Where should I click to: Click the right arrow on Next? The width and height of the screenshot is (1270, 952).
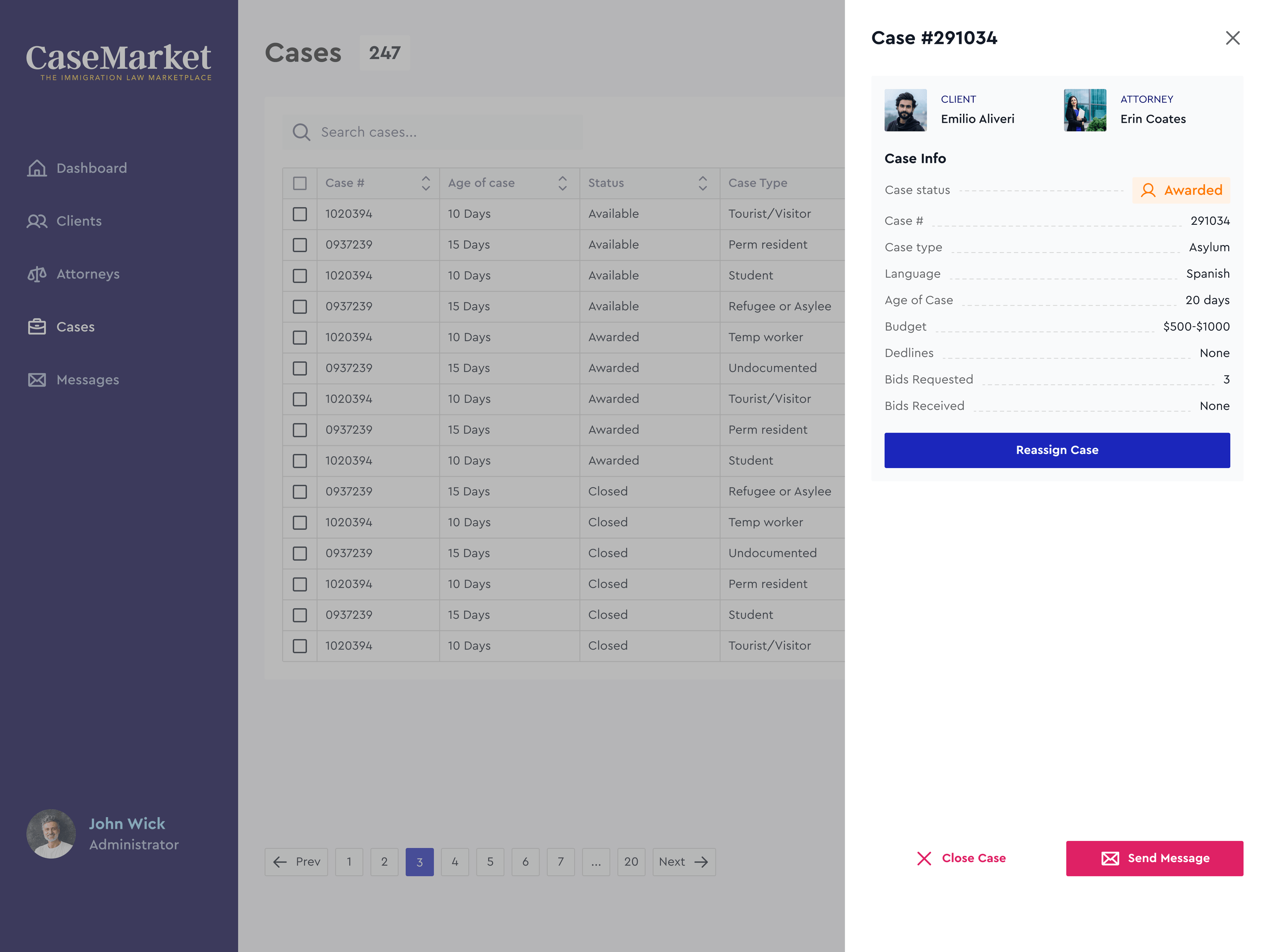701,861
